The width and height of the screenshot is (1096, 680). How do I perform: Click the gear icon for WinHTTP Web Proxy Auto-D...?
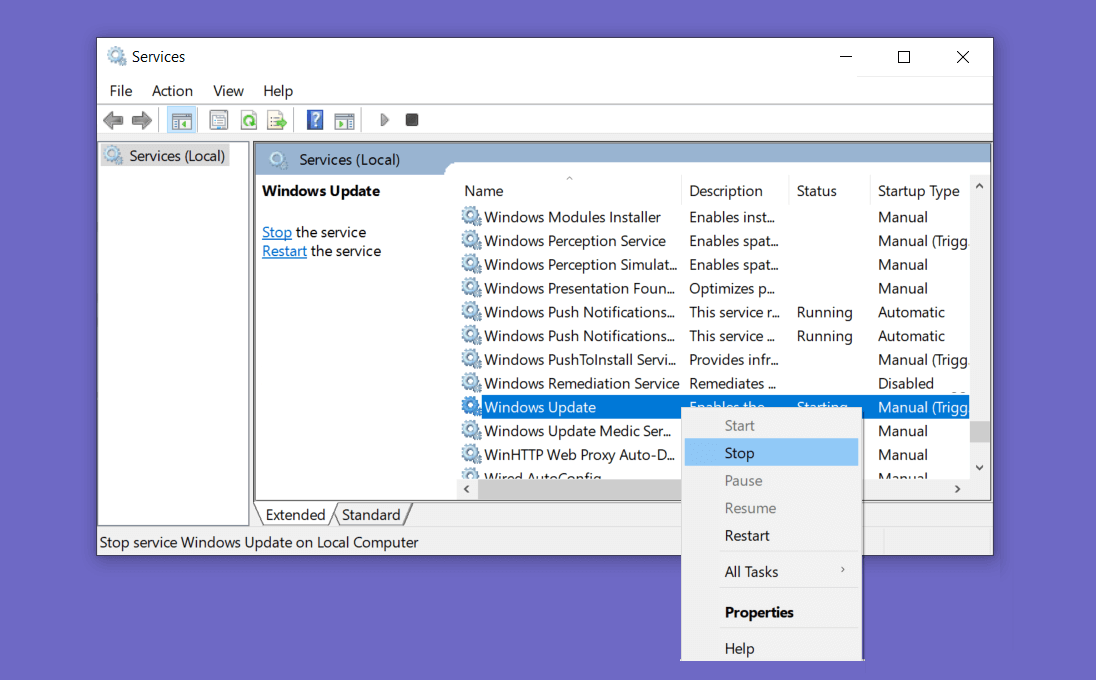472,454
